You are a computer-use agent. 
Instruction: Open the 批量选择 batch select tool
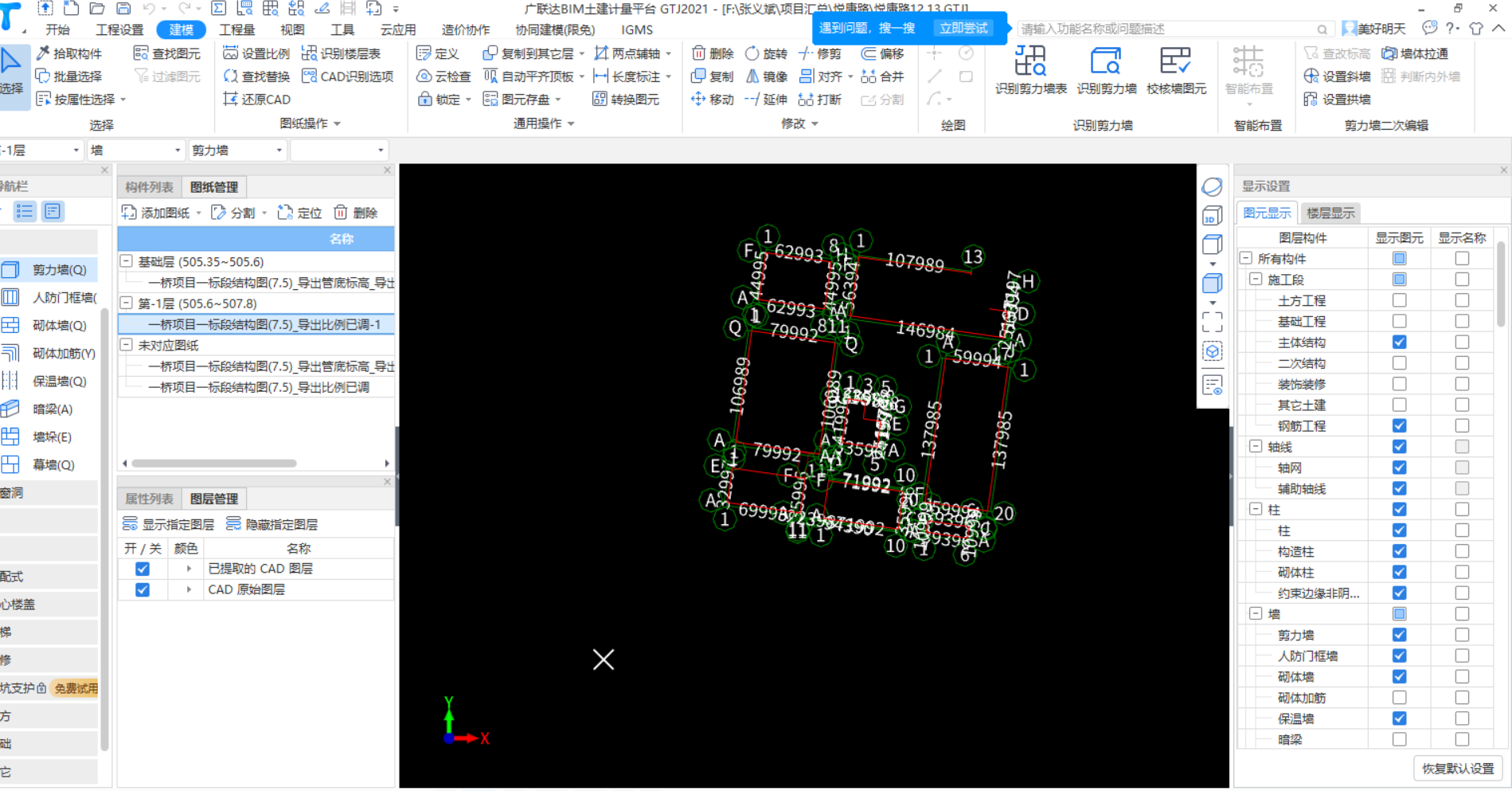[x=69, y=76]
